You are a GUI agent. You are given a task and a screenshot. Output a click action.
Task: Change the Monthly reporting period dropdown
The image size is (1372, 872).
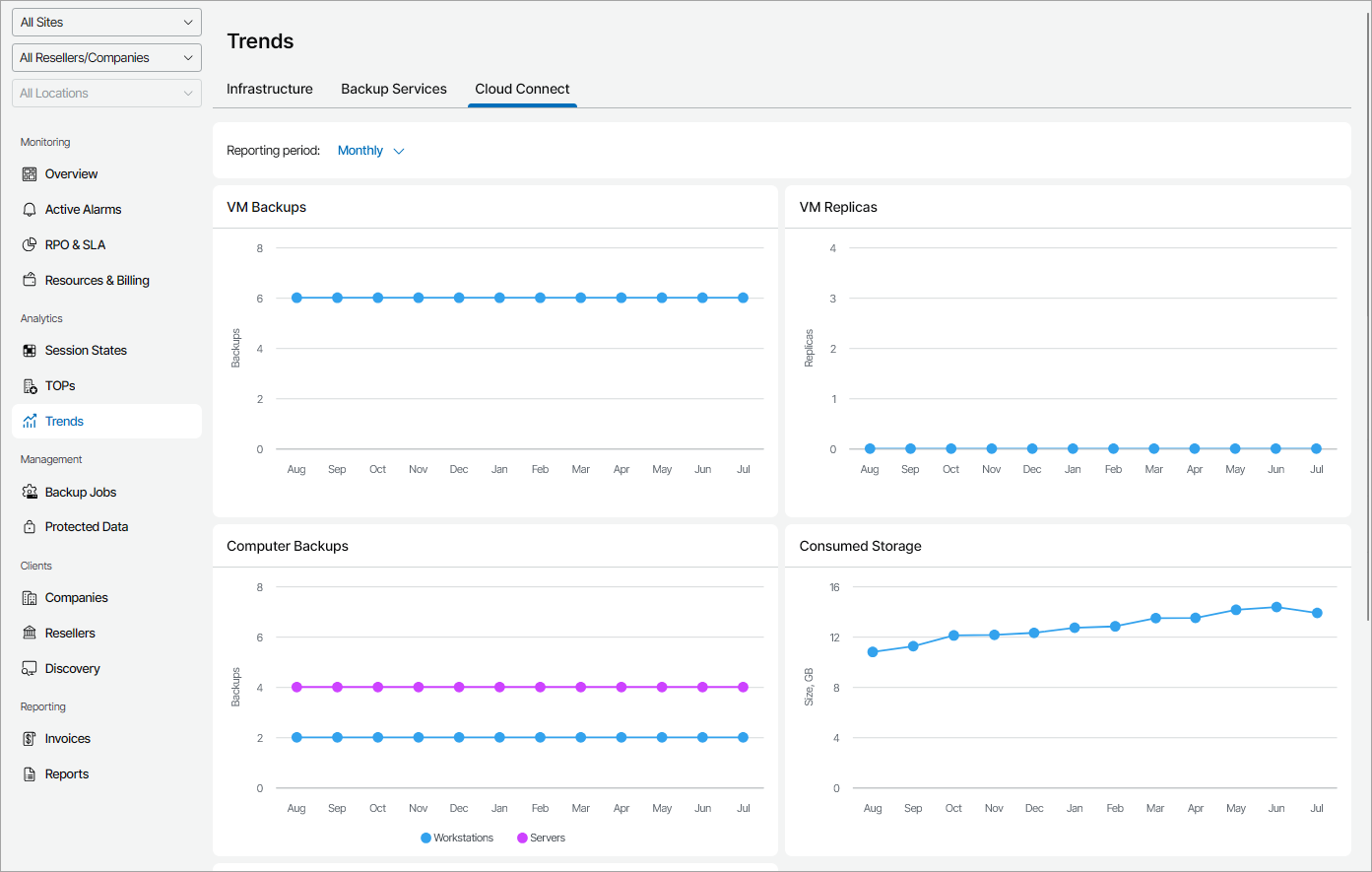click(370, 151)
